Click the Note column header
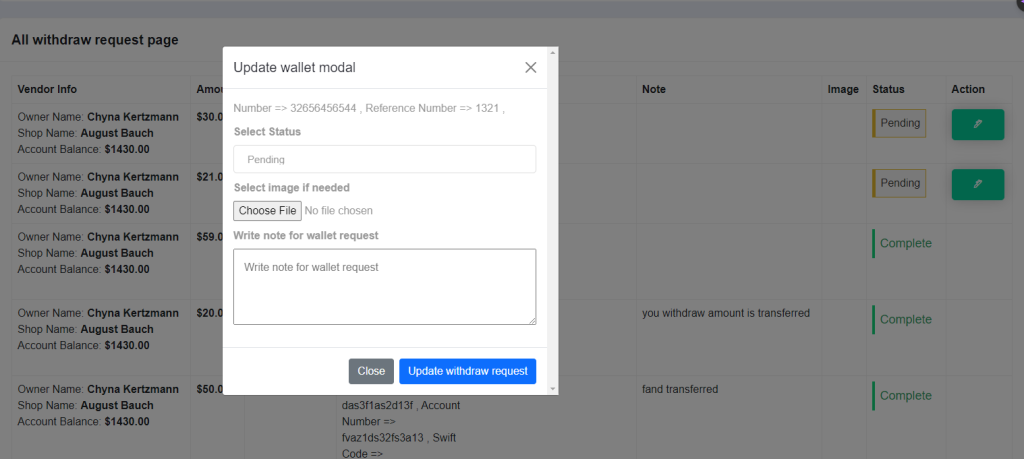The width and height of the screenshot is (1024, 459). pos(654,89)
